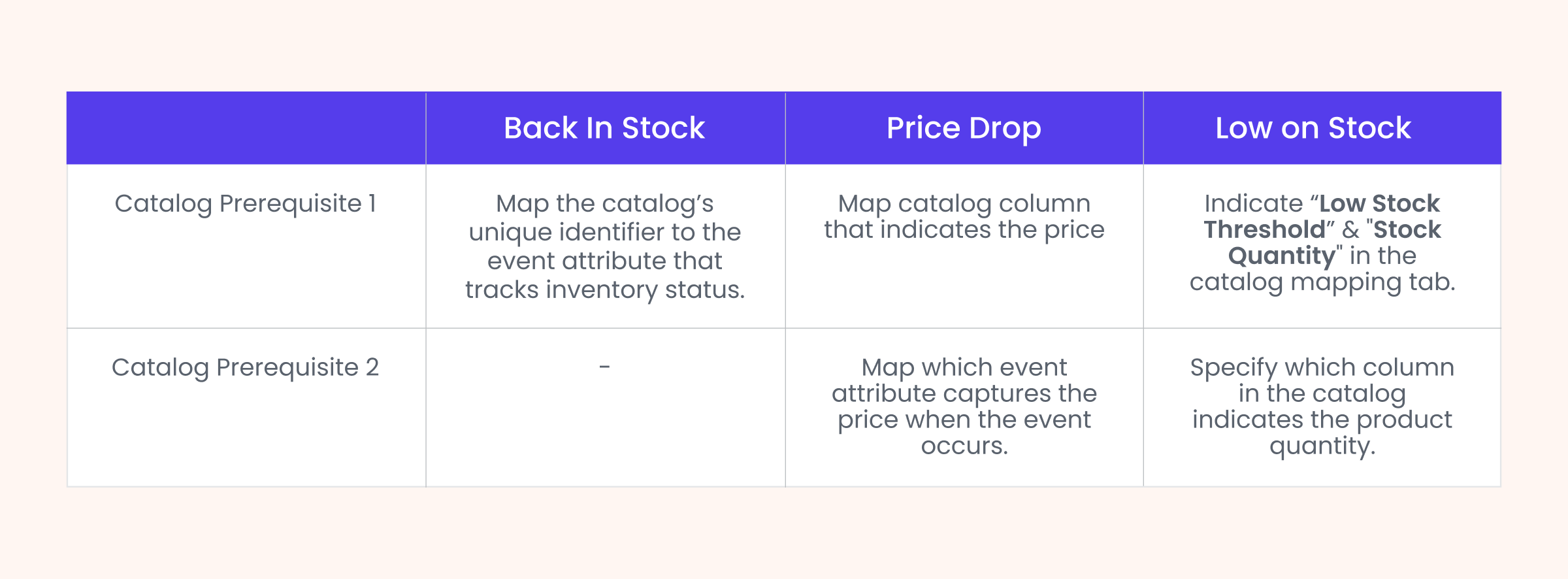Viewport: 1568px width, 579px height.
Task: Click "price when the event" text line
Action: click(x=964, y=420)
